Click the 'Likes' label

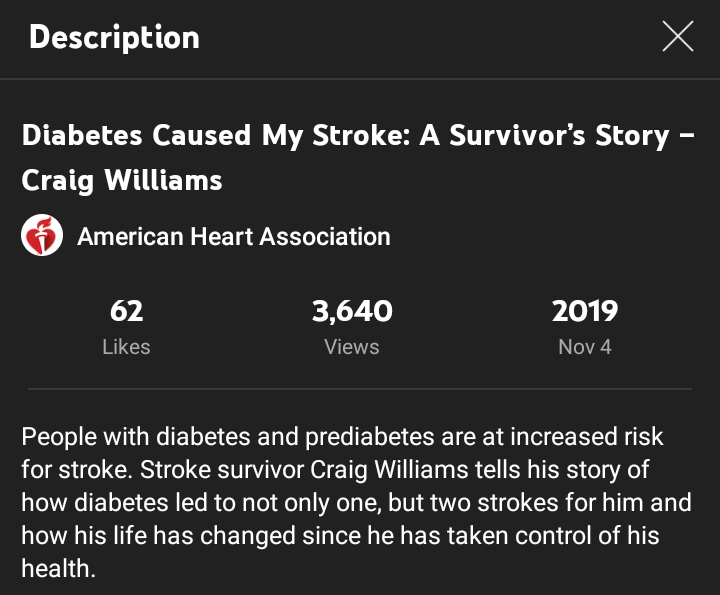tap(126, 347)
